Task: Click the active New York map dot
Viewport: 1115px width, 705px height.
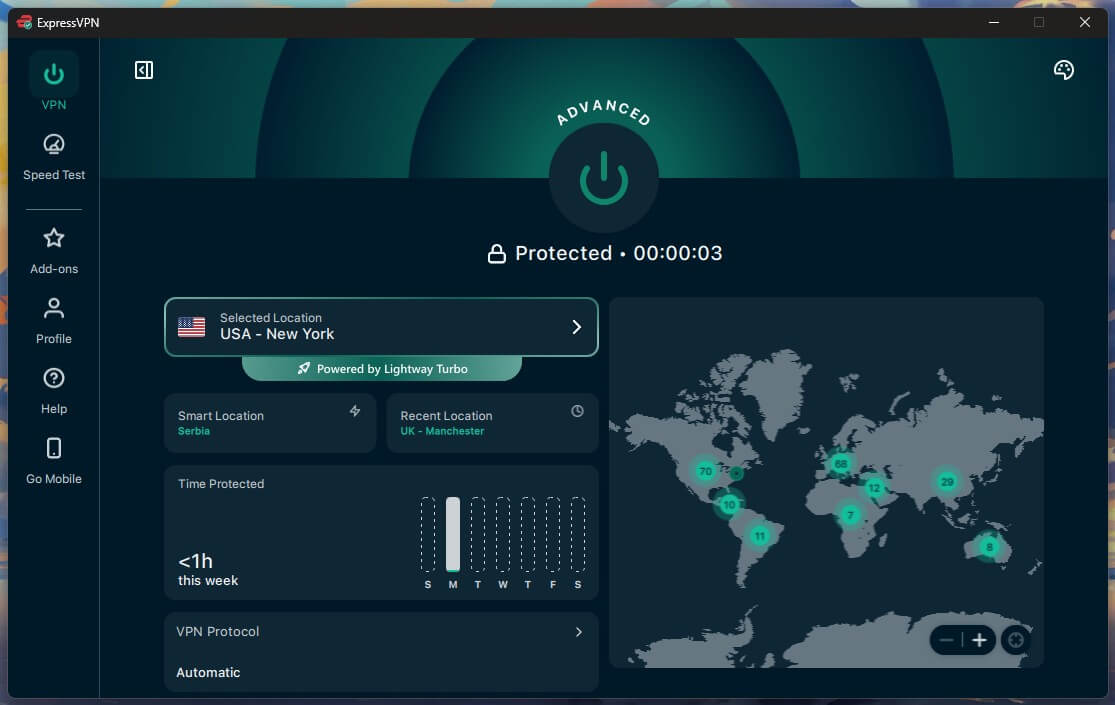Action: [x=737, y=472]
